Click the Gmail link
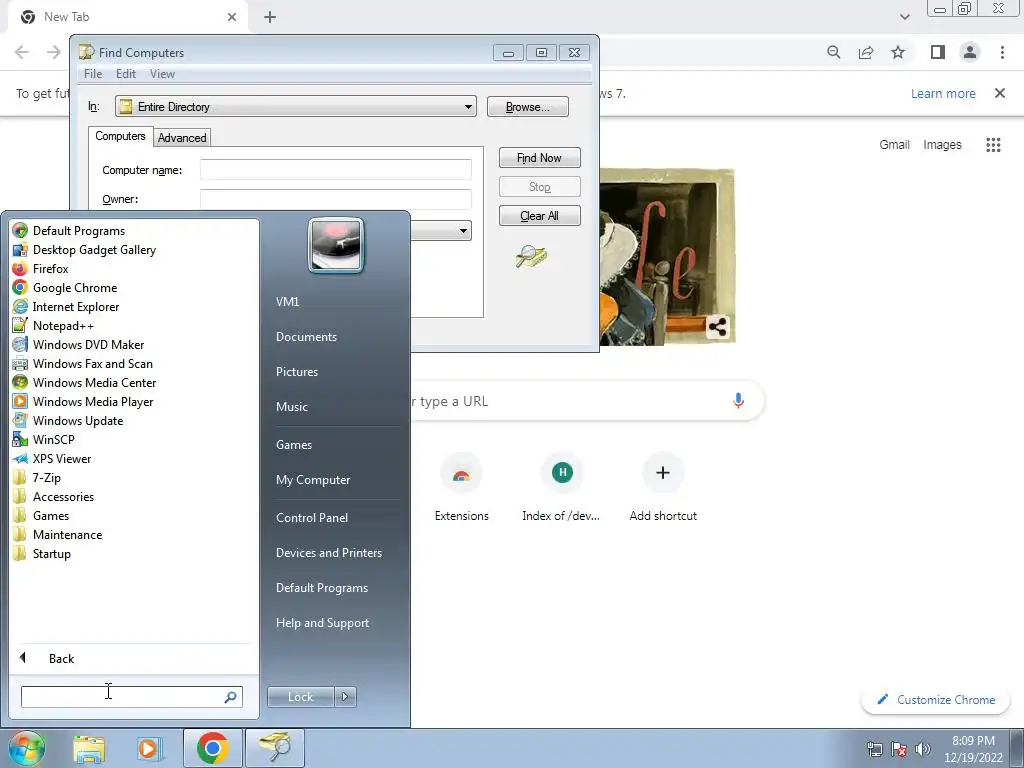This screenshot has width=1024, height=768. [x=894, y=144]
